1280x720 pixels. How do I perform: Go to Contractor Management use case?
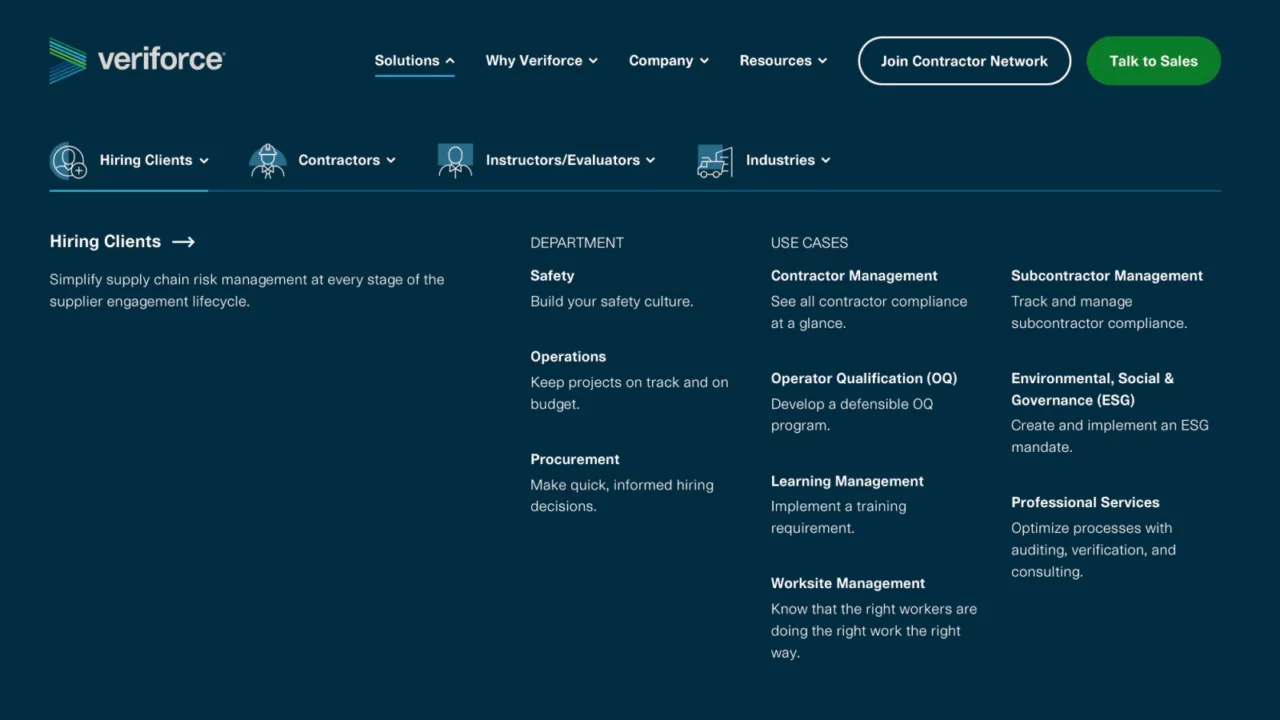coord(854,276)
